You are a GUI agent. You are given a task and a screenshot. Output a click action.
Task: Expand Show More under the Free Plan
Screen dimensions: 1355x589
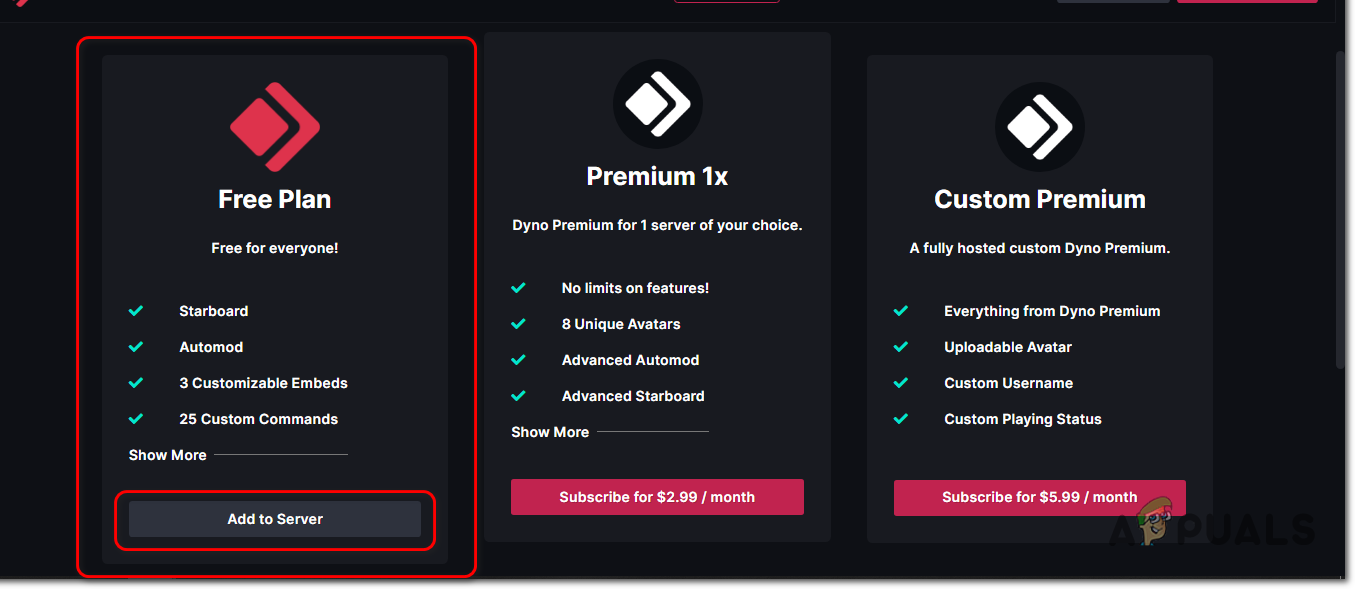pyautogui.click(x=167, y=455)
